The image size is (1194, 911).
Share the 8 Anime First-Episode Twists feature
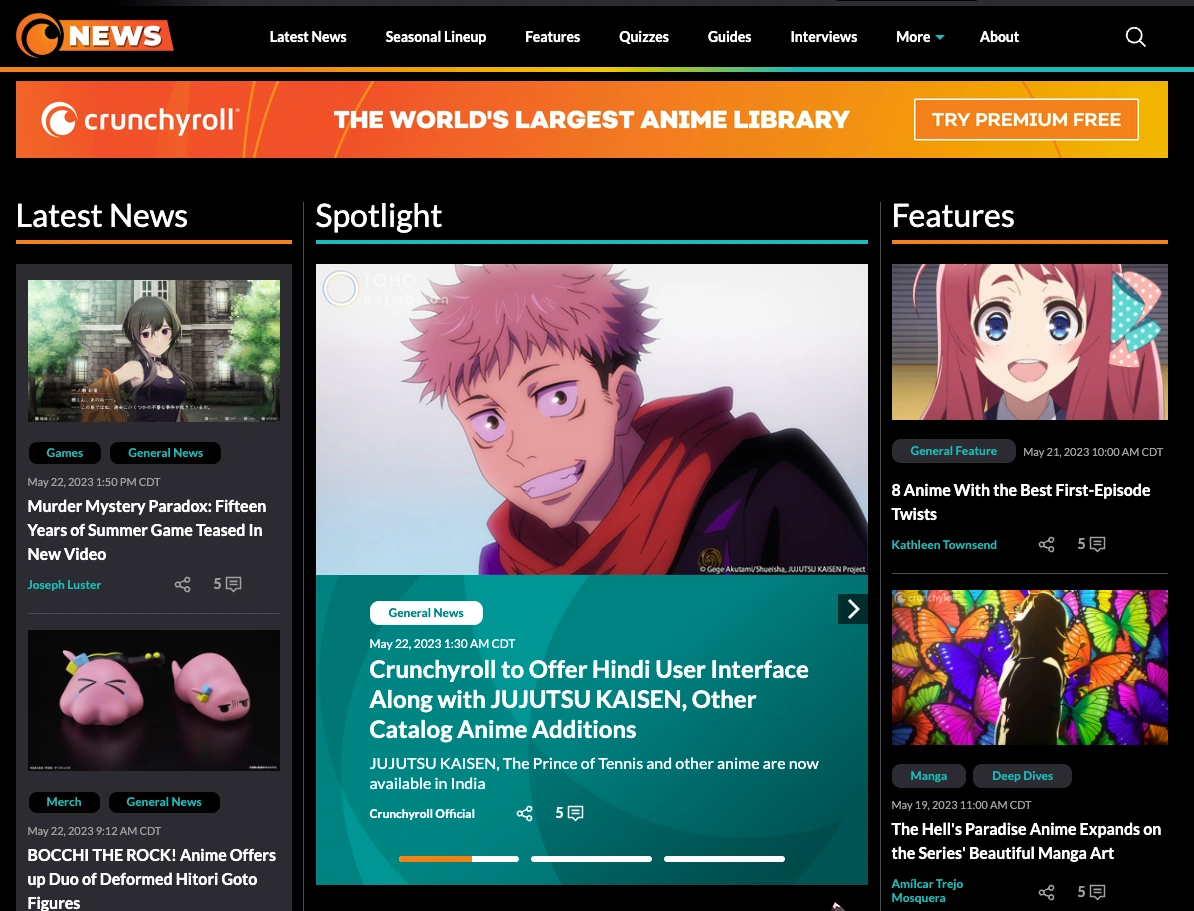(1046, 544)
